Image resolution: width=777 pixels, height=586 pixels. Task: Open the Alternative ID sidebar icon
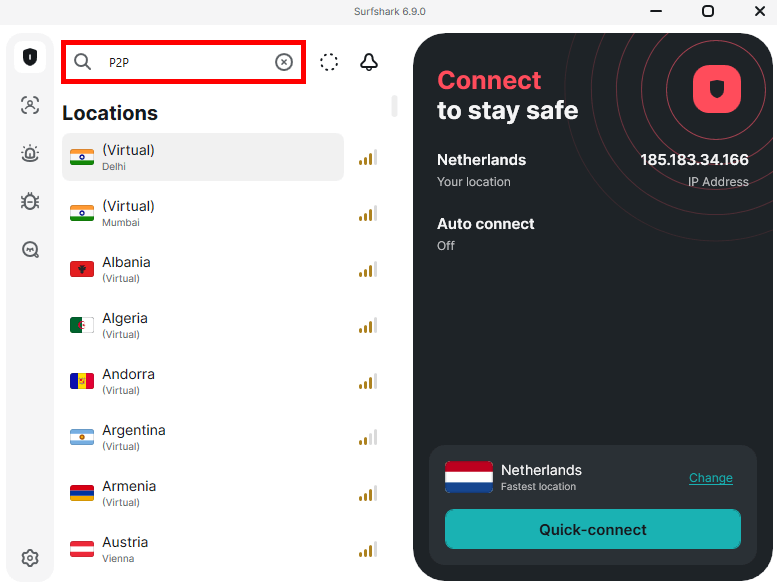30,105
